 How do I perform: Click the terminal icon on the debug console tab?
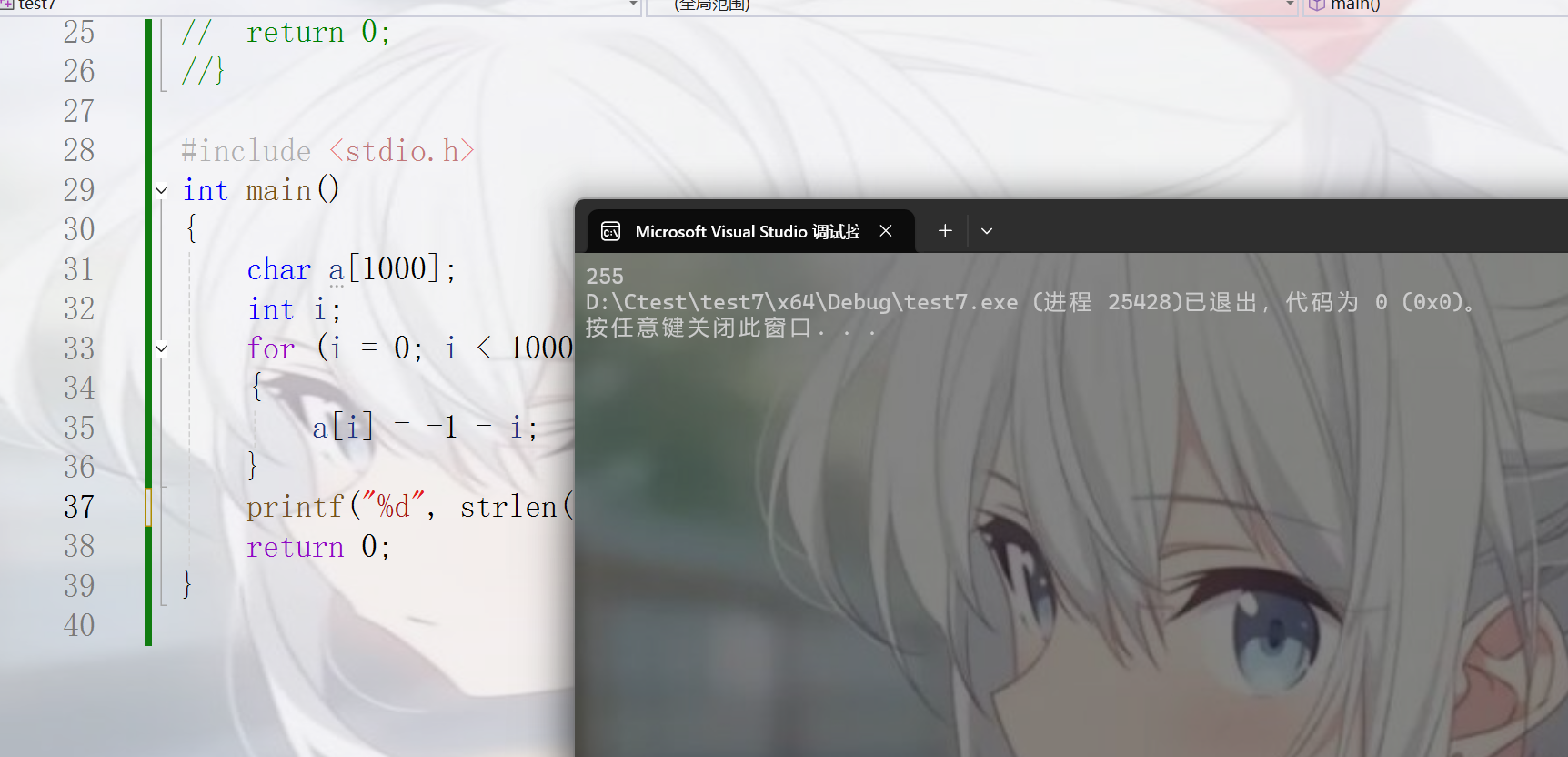click(x=611, y=231)
